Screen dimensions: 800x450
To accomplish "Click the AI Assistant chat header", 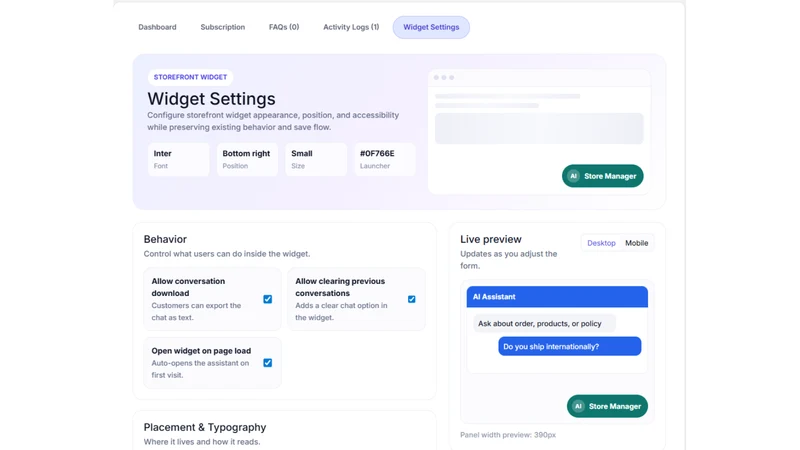I will click(557, 296).
